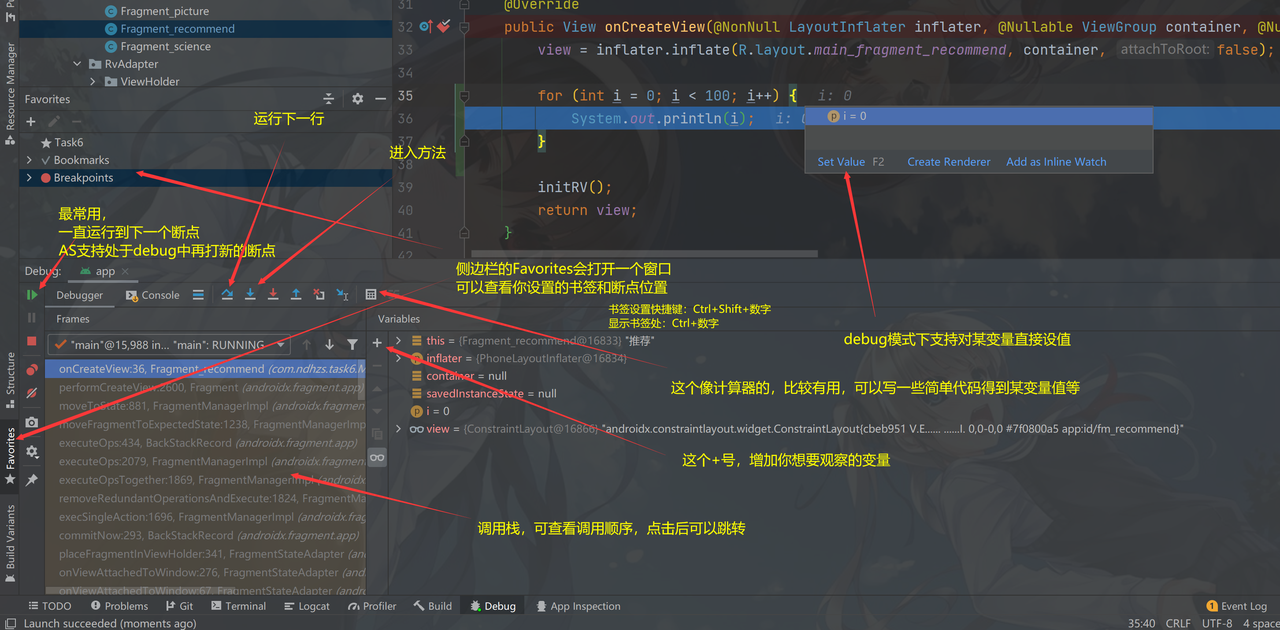Expand the Breakpoints node in Favorites
The height and width of the screenshot is (630, 1280).
[x=30, y=178]
